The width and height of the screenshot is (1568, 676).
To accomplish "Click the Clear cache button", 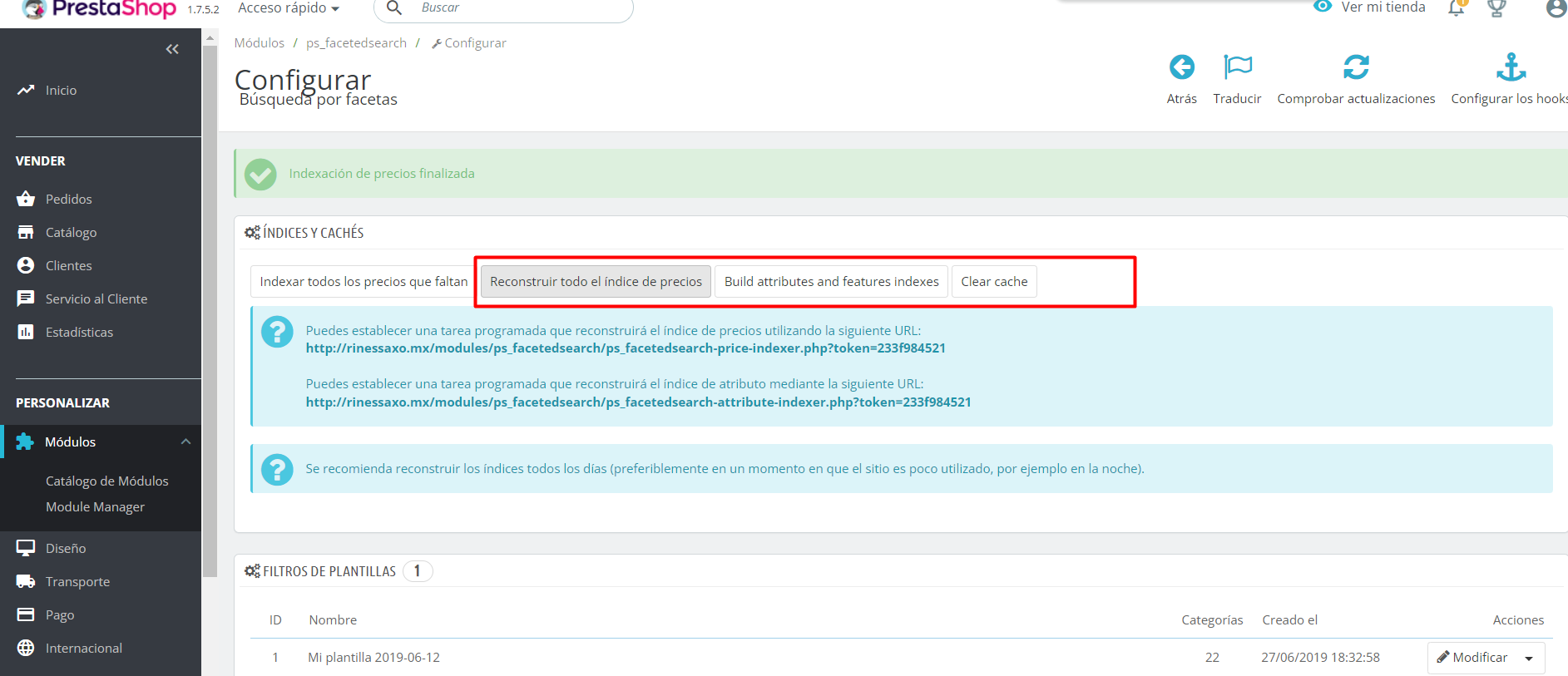I will (994, 281).
